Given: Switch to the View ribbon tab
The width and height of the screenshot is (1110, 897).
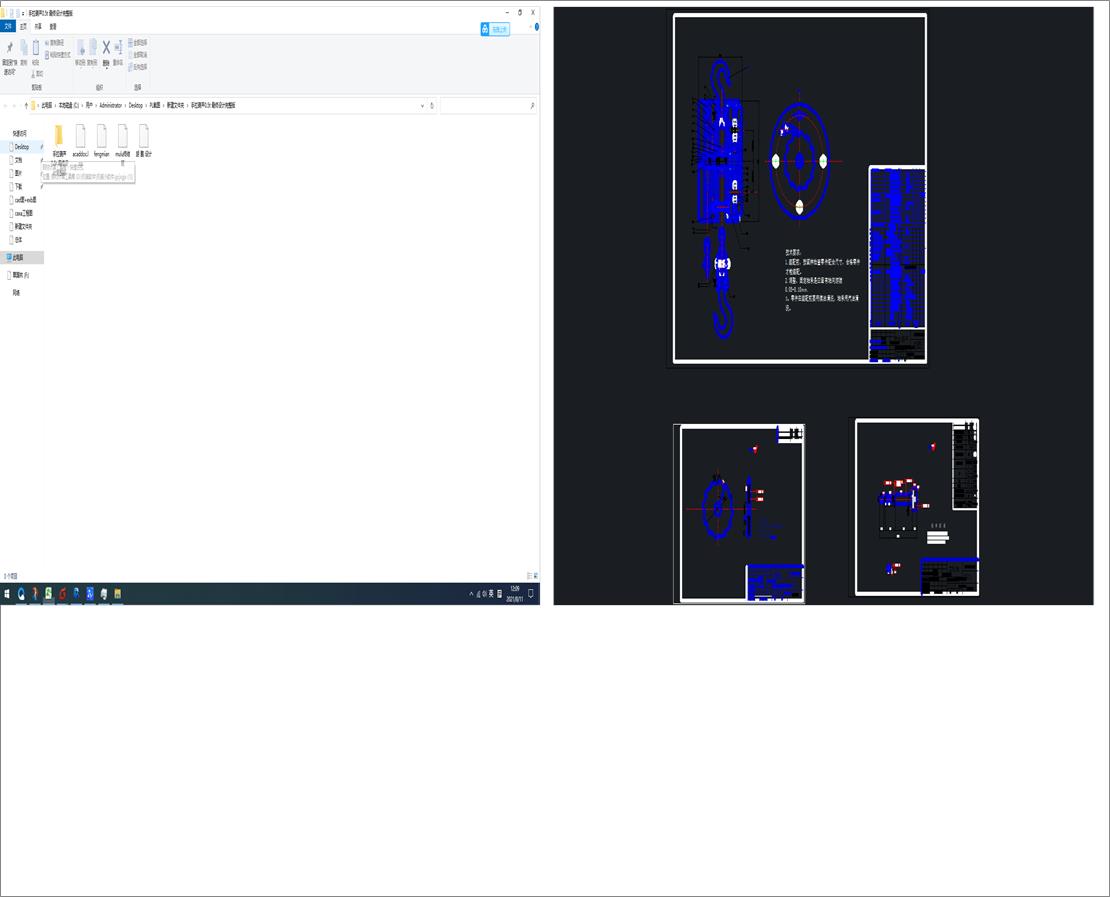Looking at the screenshot, I should coord(53,26).
